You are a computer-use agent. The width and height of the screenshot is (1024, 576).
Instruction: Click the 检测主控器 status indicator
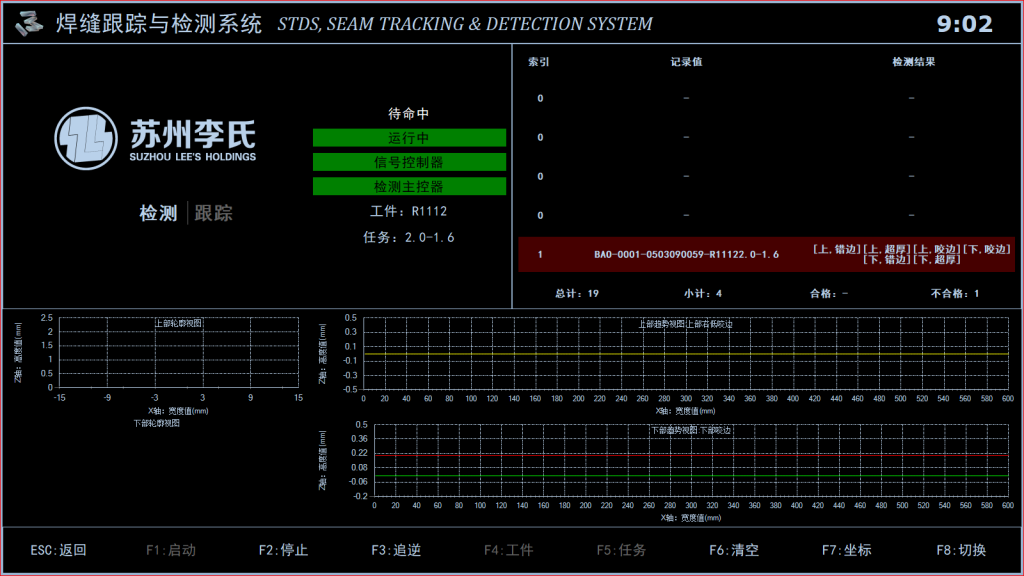pyautogui.click(x=409, y=186)
